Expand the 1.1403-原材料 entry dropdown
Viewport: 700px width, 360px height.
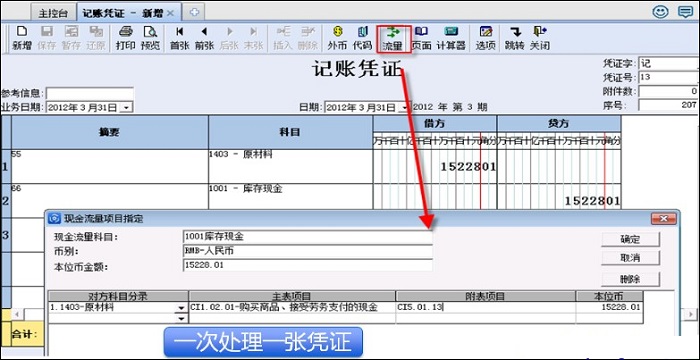[181, 308]
